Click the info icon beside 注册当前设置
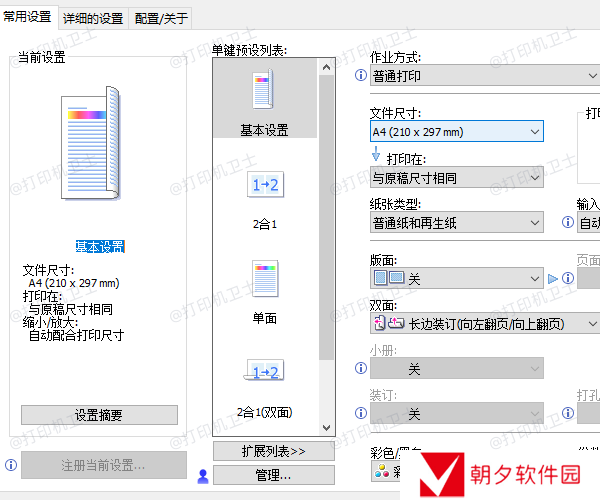Image resolution: width=600 pixels, height=500 pixels. (11, 465)
